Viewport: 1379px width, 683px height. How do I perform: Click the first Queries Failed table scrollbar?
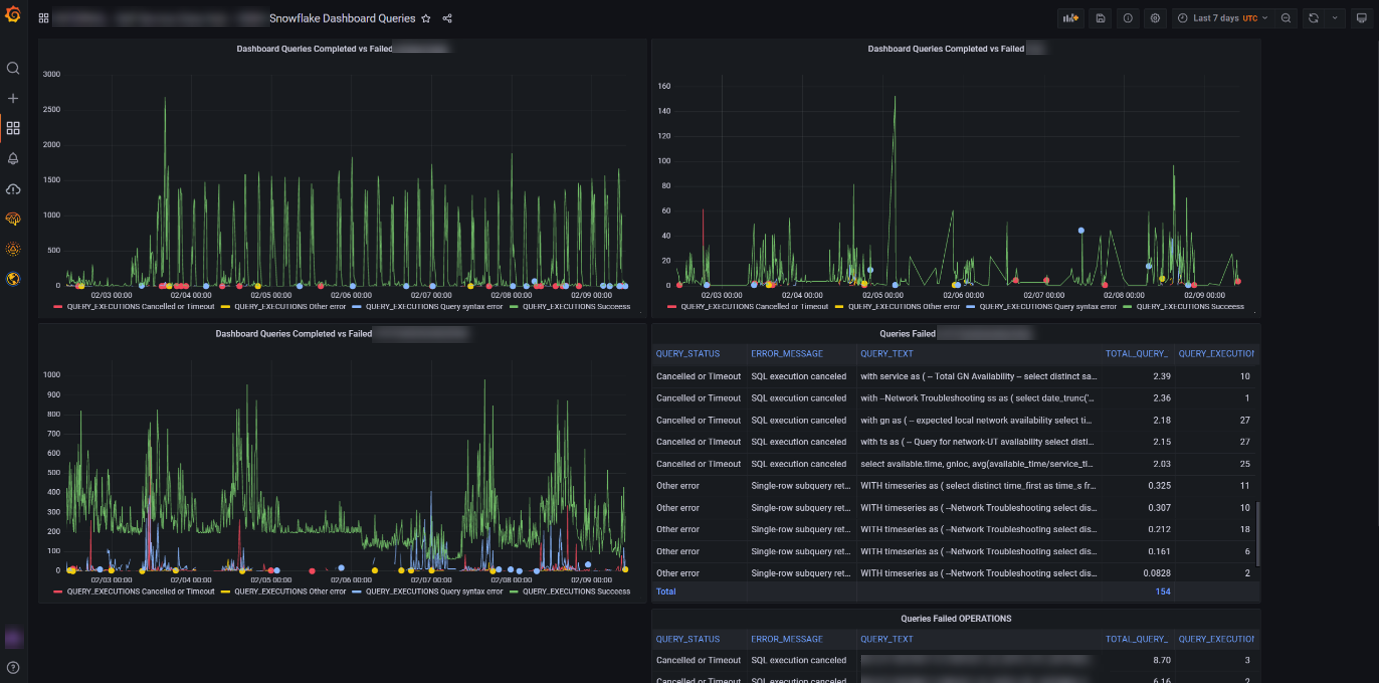(1257, 534)
